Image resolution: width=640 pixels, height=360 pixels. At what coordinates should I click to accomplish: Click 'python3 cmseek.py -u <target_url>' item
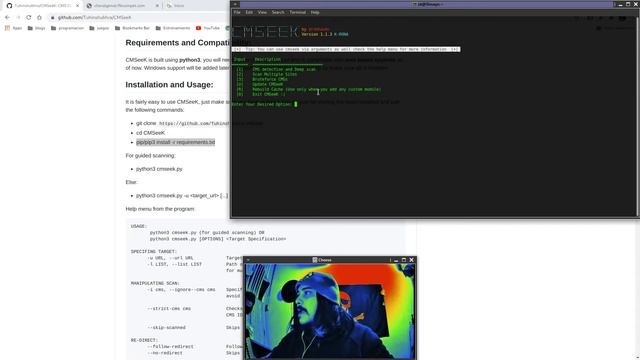182,196
